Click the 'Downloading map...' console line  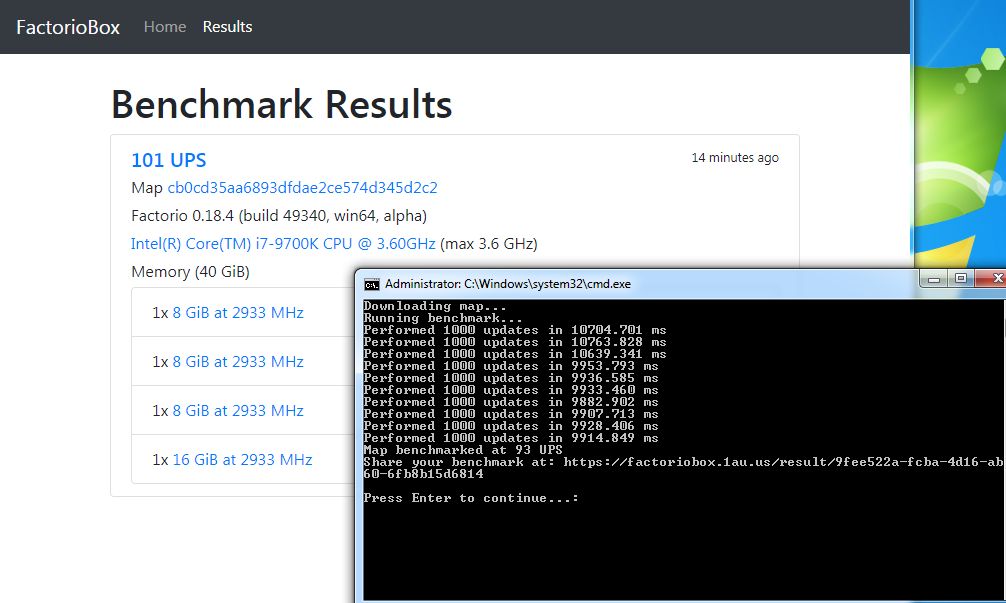(435, 306)
